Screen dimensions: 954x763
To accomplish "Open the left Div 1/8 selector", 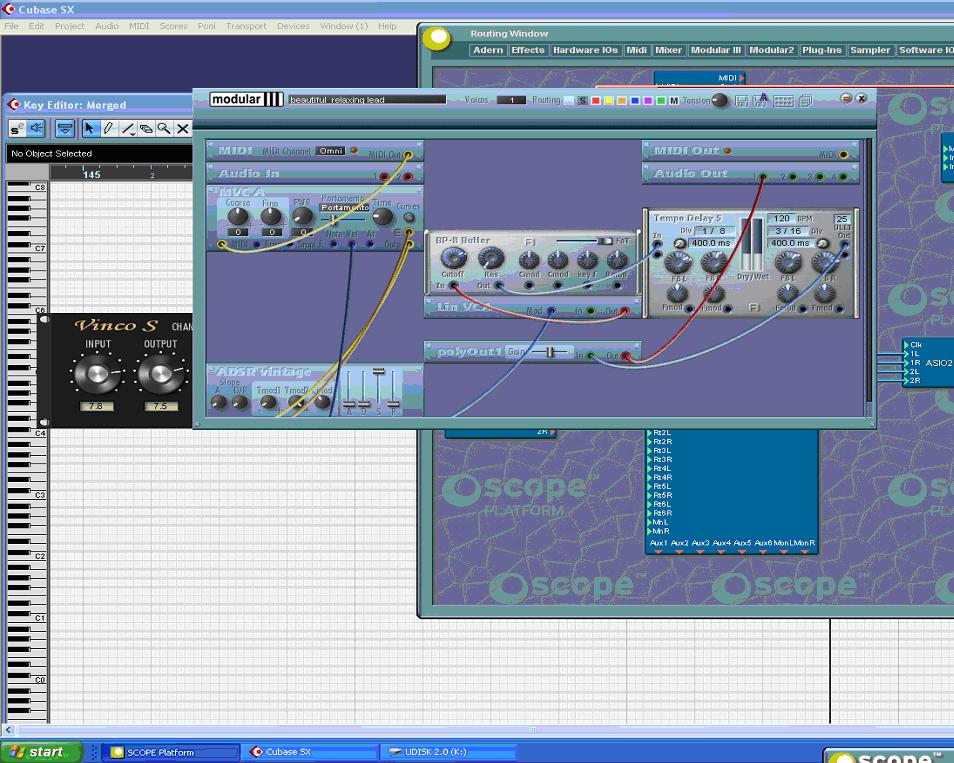I will tap(715, 231).
